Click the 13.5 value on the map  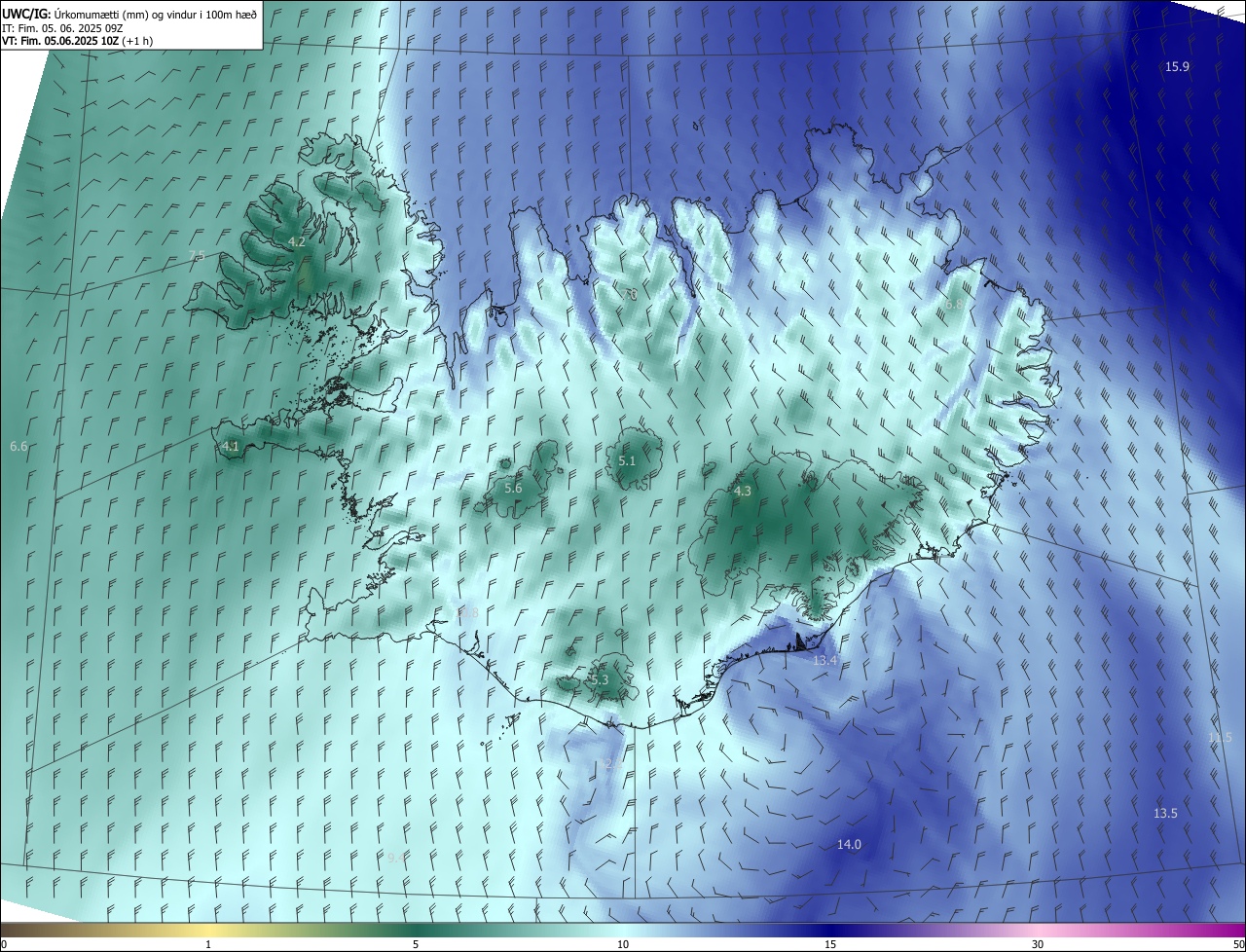pos(1165,813)
